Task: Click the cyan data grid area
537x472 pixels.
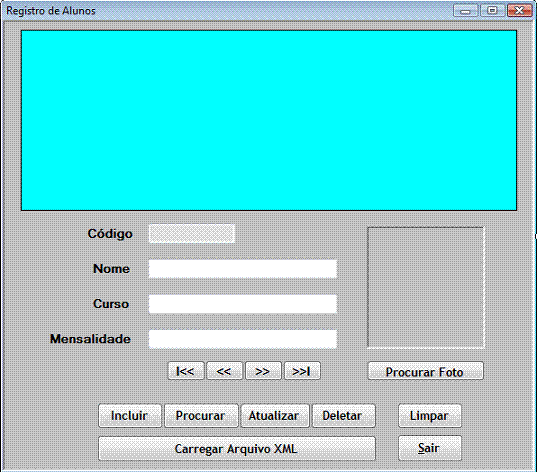Action: (x=269, y=121)
